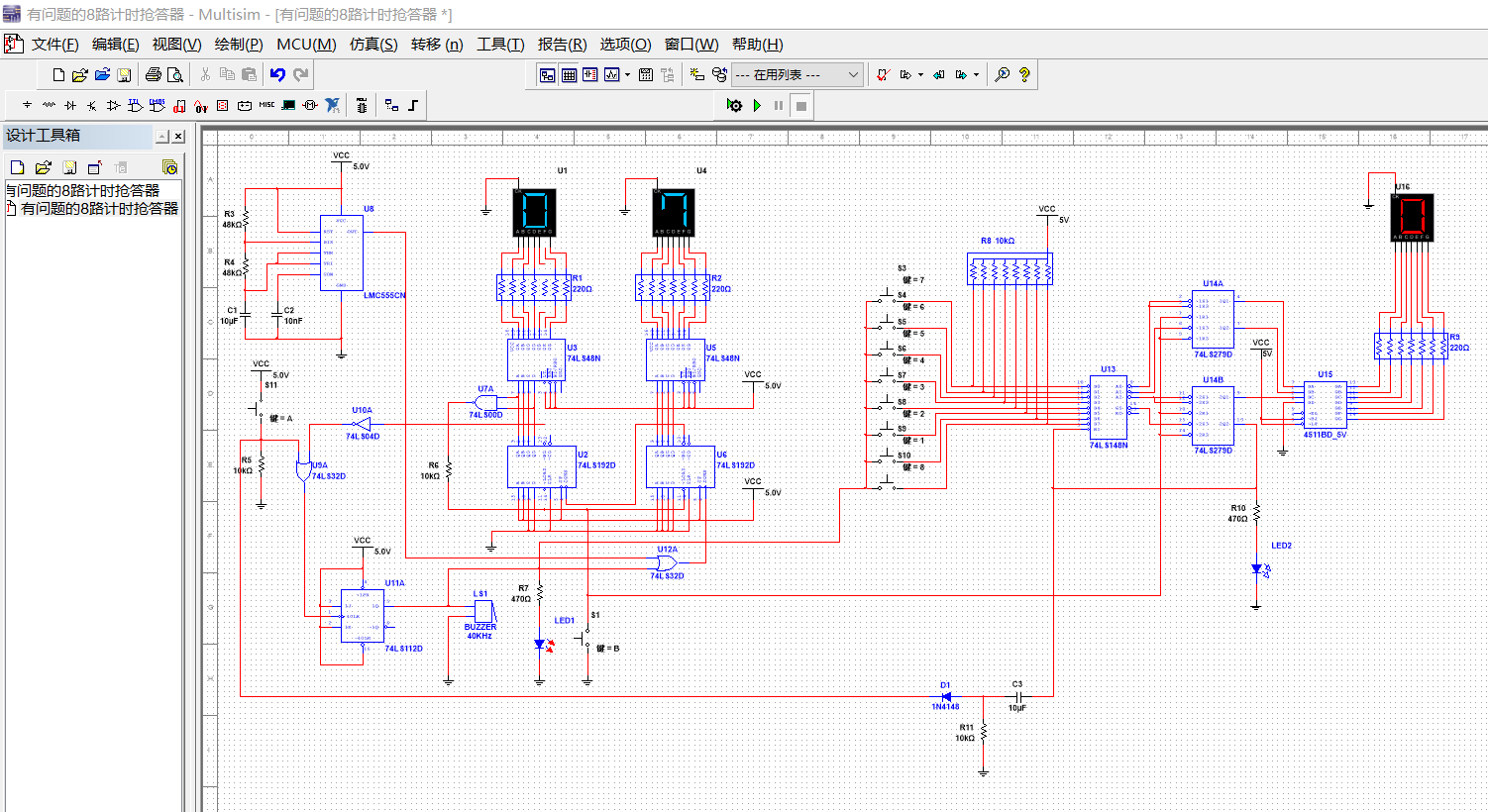Open the MISC component group
This screenshot has height=812, width=1488.
click(266, 105)
